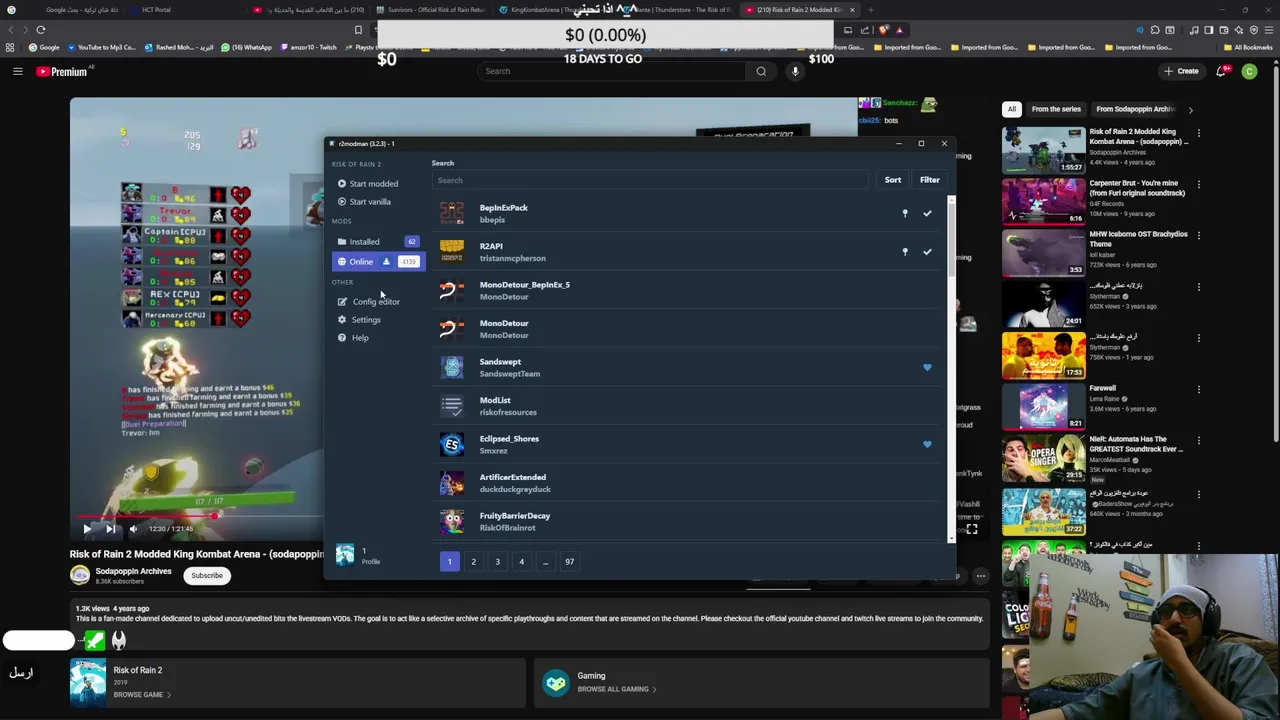Open the r2modman profile avatar

[345, 556]
